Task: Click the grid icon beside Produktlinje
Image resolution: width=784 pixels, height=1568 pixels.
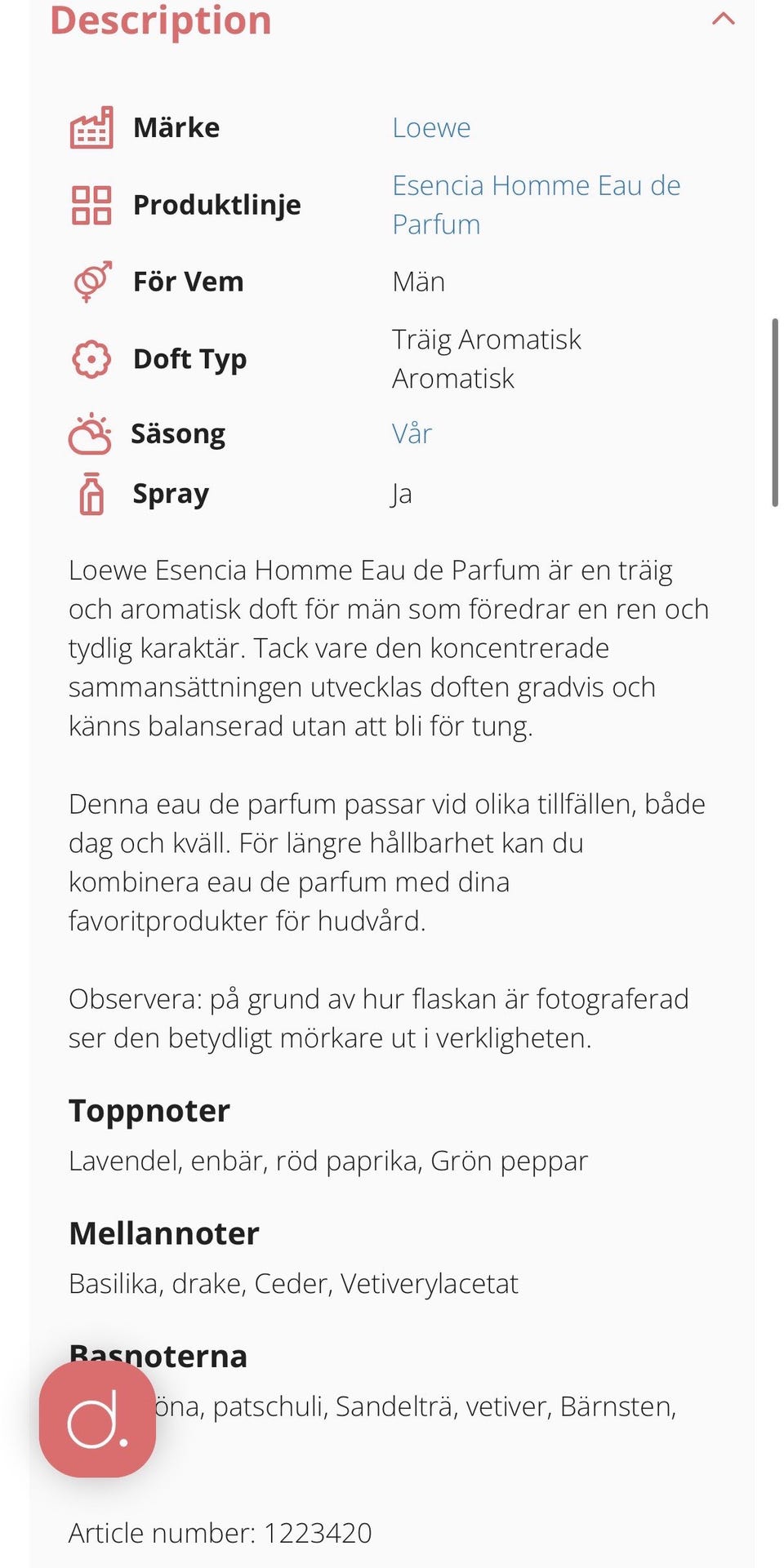Action: pyautogui.click(x=91, y=205)
